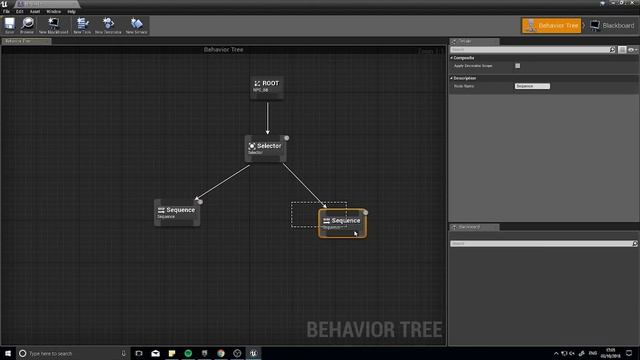
Task: Open the Details property matrix grid icon
Action: click(x=622, y=49)
